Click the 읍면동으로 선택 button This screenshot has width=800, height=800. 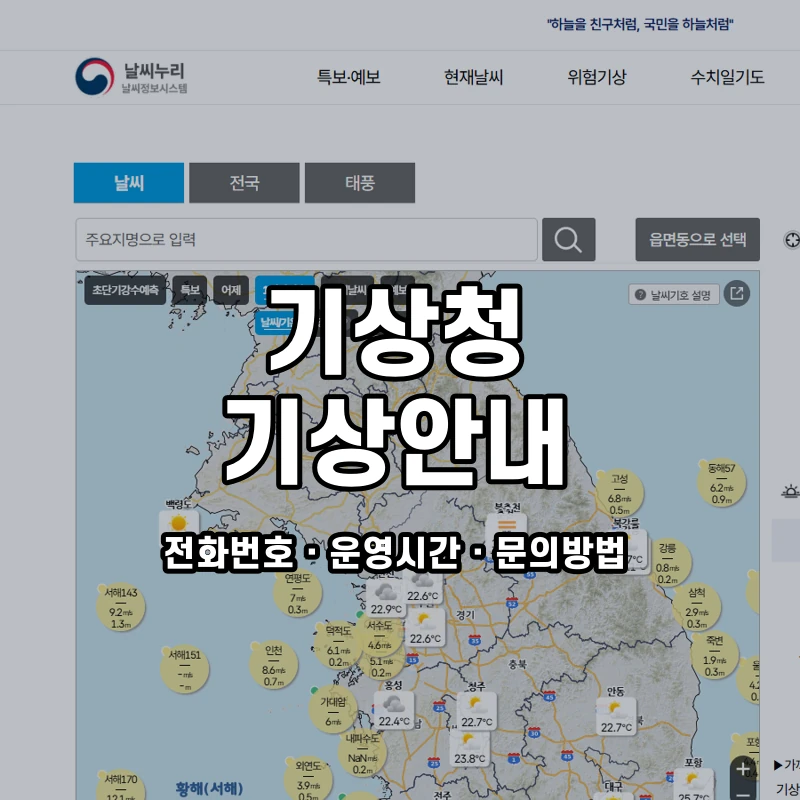(x=697, y=239)
